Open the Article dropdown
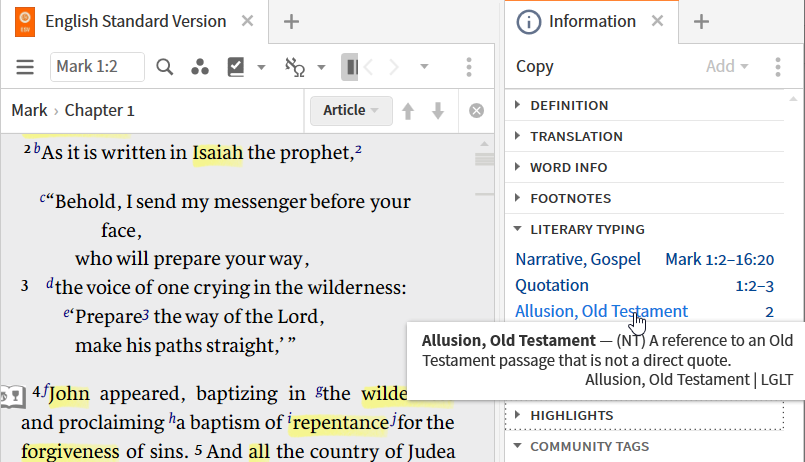Screen dimensions: 805x462 click(351, 110)
